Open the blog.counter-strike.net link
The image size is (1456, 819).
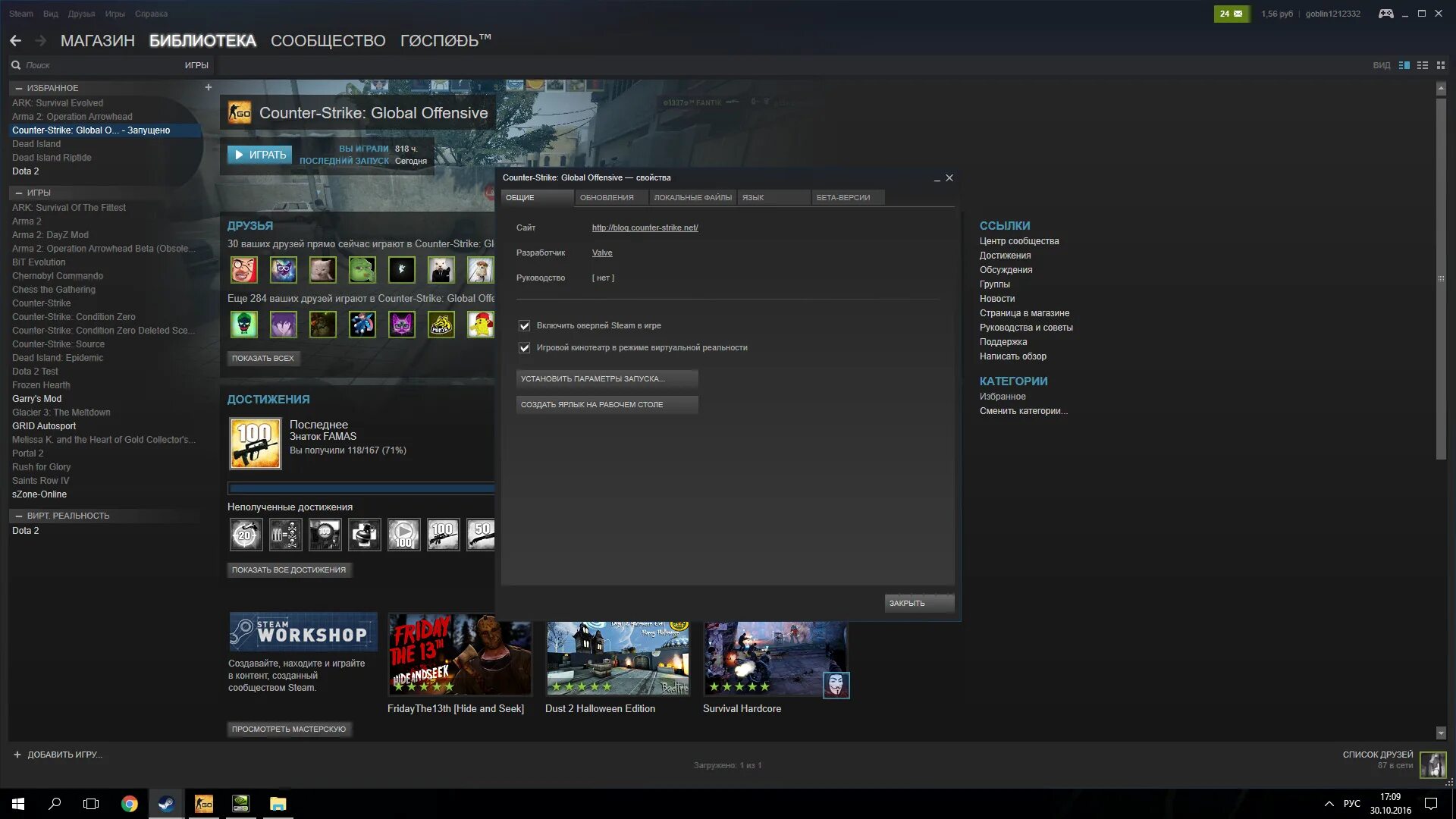pyautogui.click(x=645, y=227)
